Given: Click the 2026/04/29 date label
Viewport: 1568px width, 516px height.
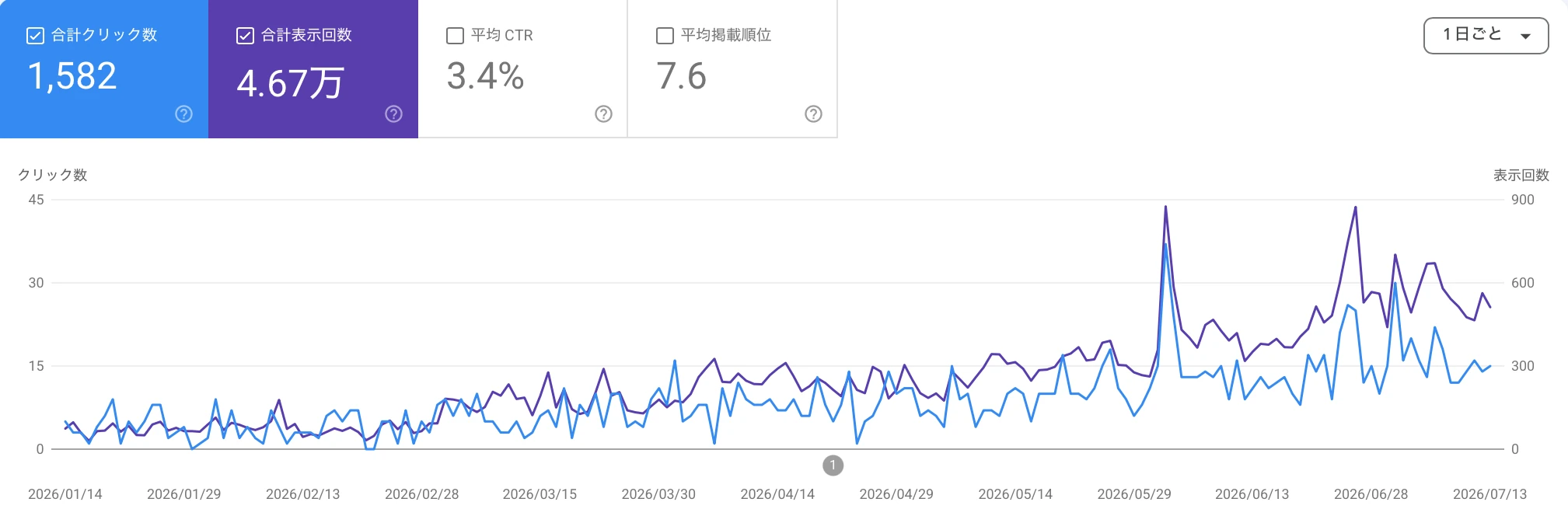Looking at the screenshot, I should click(x=896, y=494).
